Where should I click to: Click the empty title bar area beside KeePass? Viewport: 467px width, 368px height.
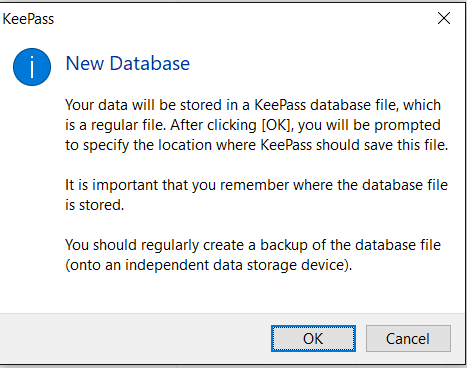pyautogui.click(x=243, y=19)
